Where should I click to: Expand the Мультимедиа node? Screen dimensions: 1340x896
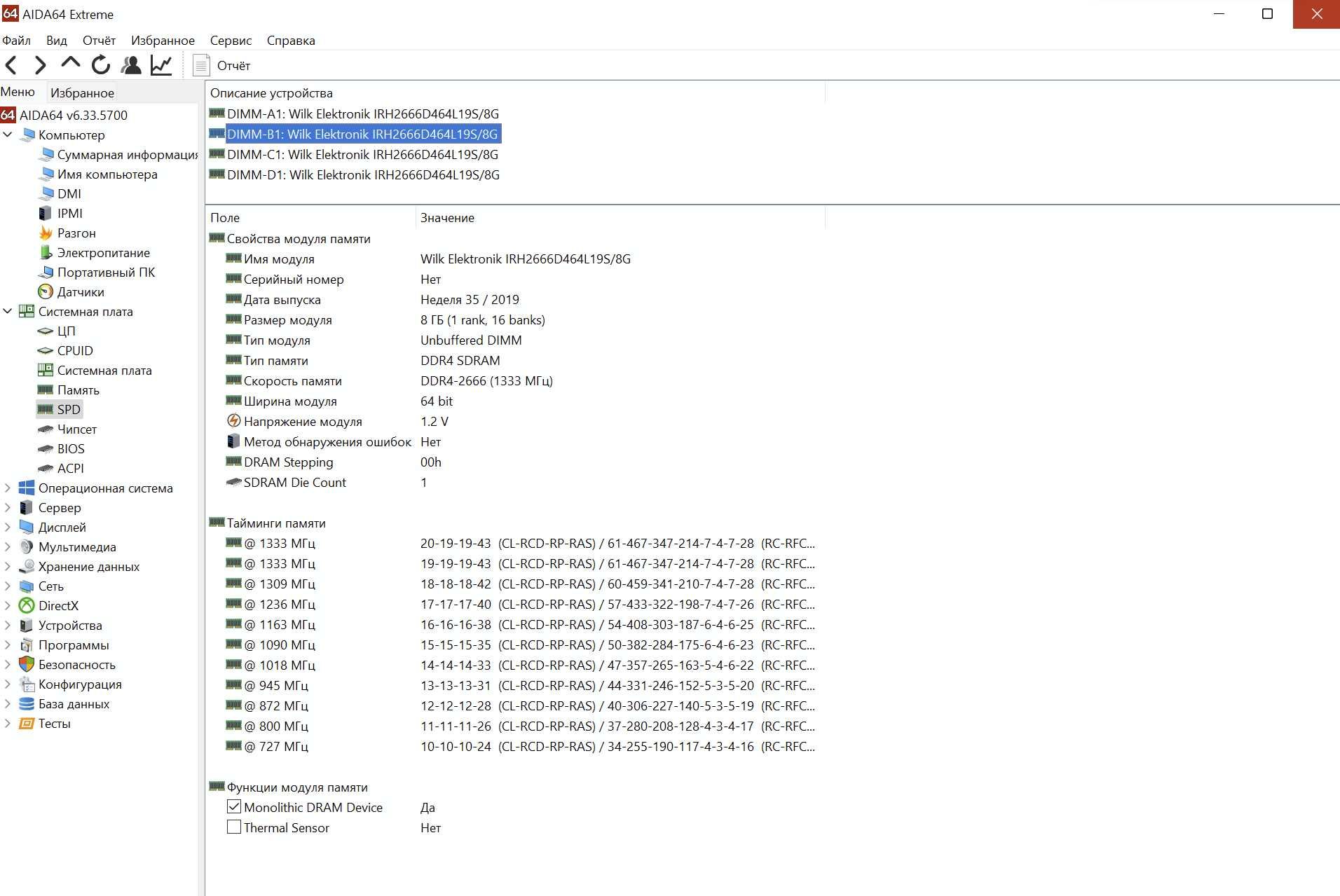pos(8,546)
